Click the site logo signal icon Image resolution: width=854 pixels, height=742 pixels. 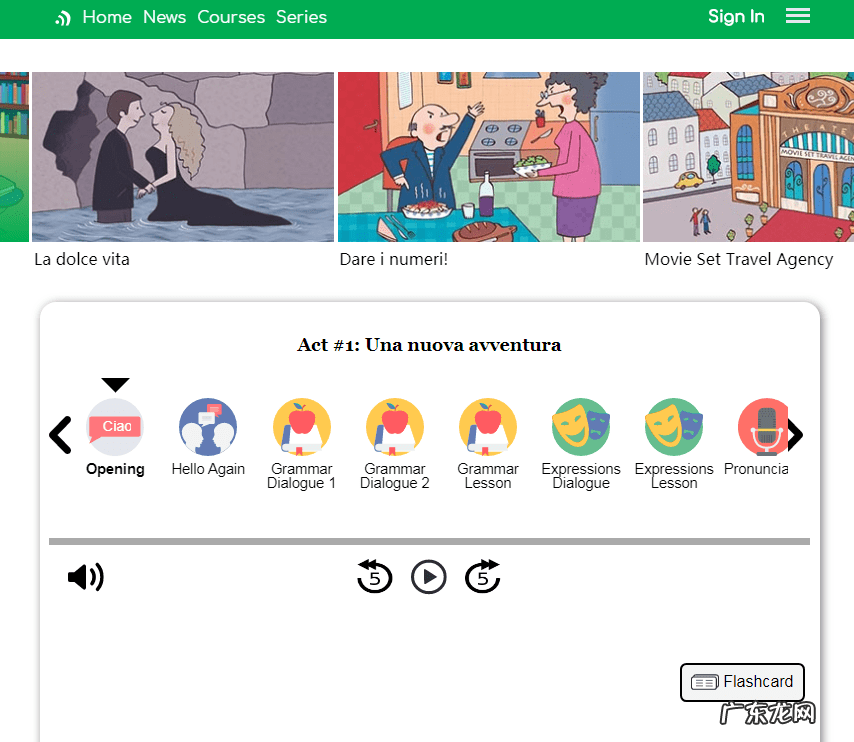[63, 18]
